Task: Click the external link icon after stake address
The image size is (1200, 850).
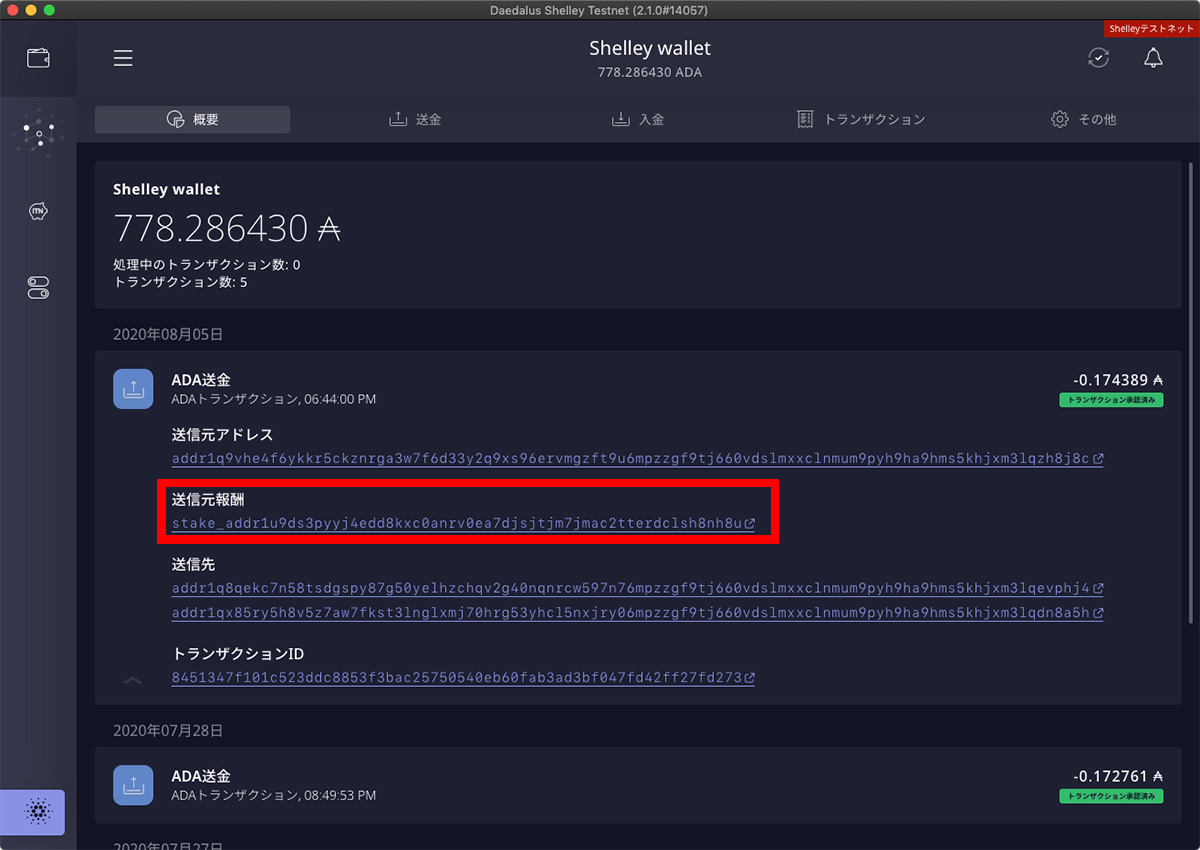Action: tap(749, 523)
